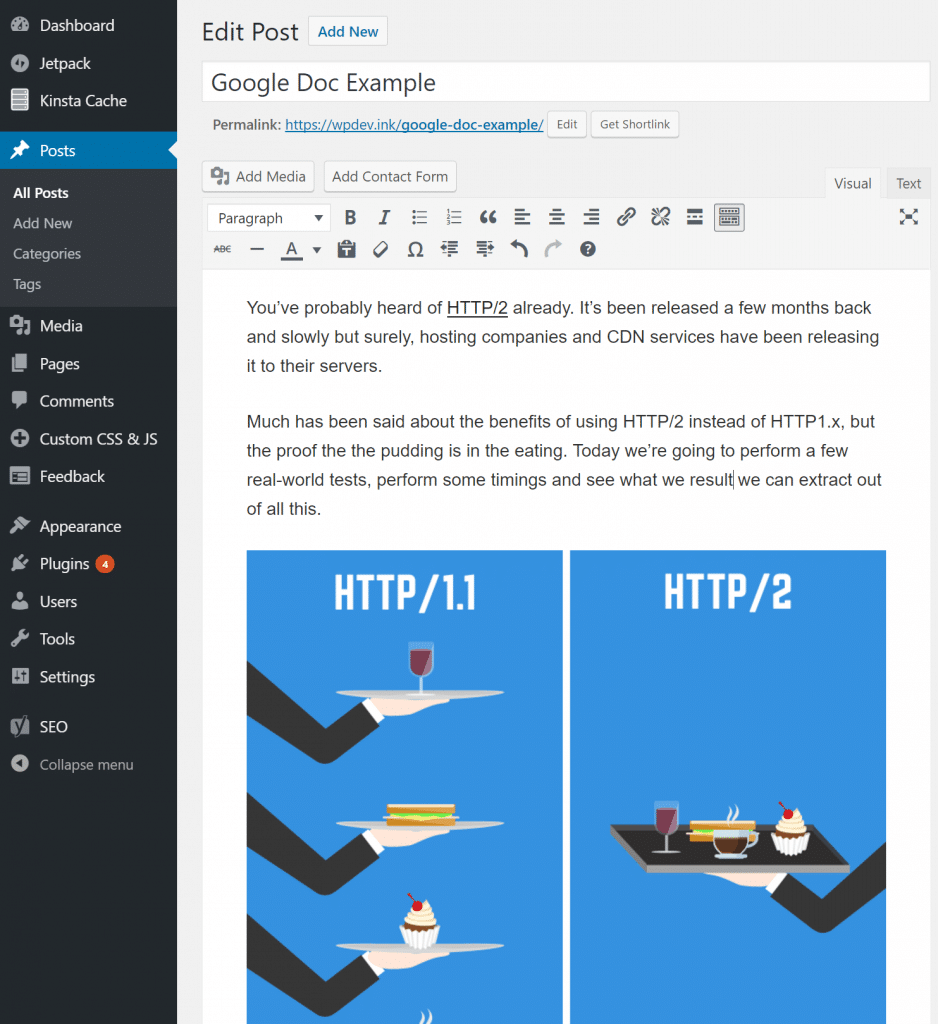Click the HTTP/2 link in the text

pos(477,308)
